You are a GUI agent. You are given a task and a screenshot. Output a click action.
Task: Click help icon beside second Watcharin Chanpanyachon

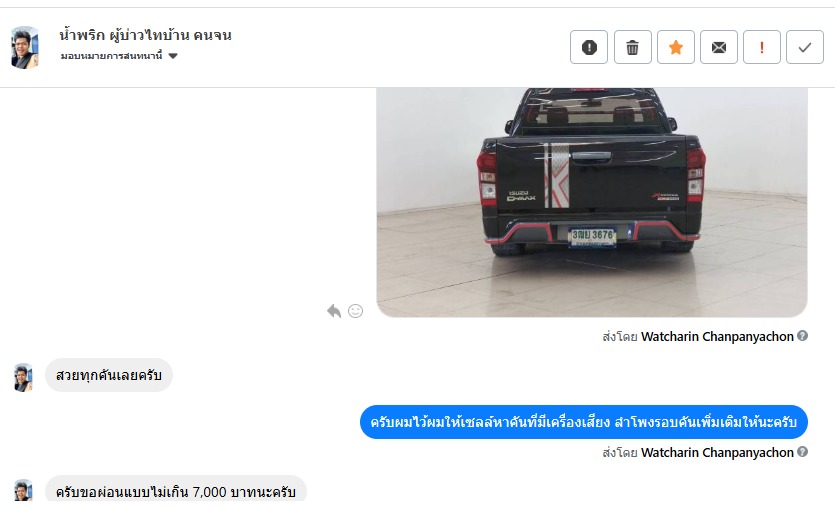[803, 452]
